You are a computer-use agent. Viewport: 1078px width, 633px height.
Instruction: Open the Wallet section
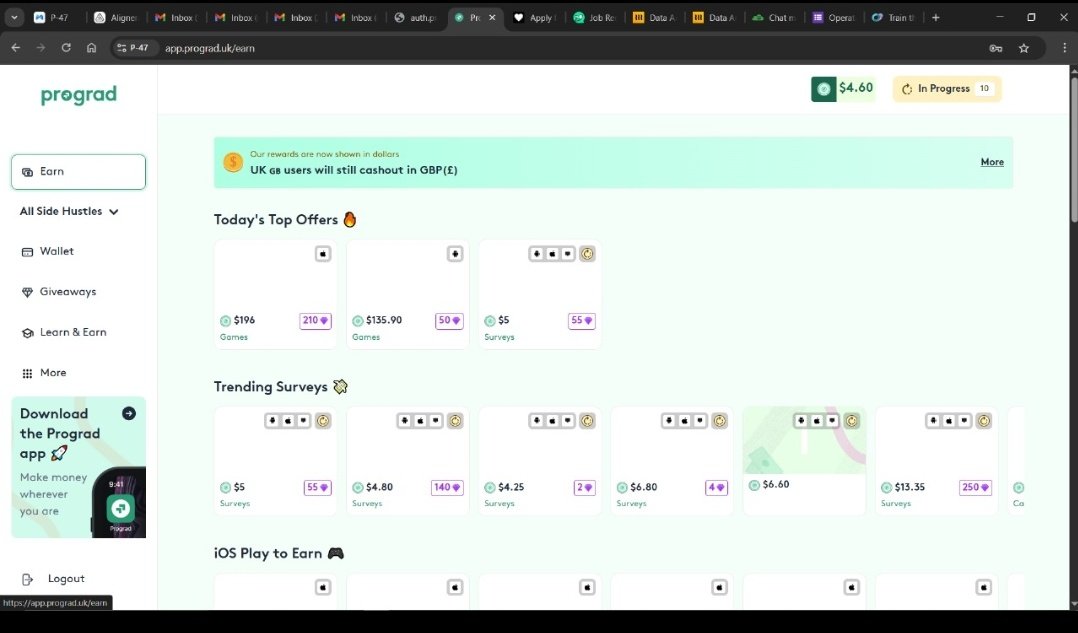pyautogui.click(x=47, y=252)
